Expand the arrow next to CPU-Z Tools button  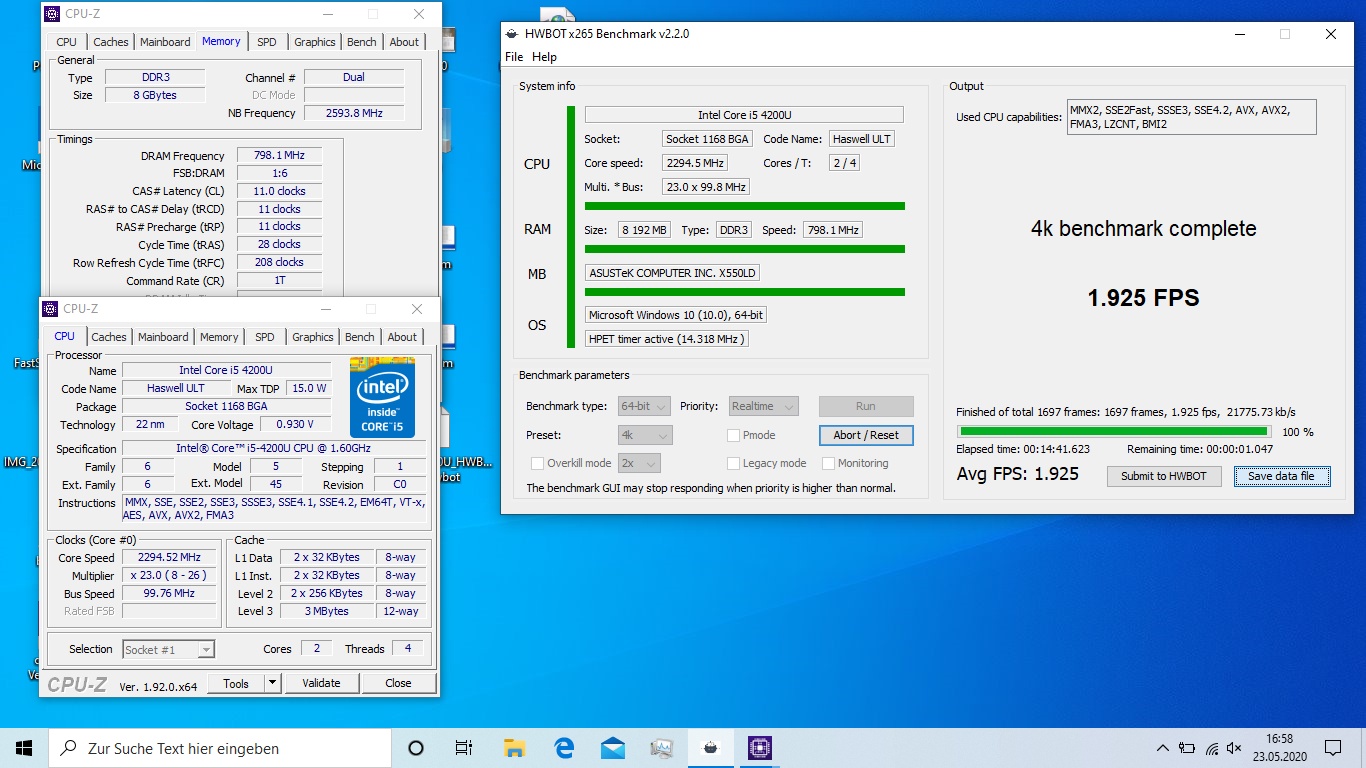pyautogui.click(x=272, y=683)
